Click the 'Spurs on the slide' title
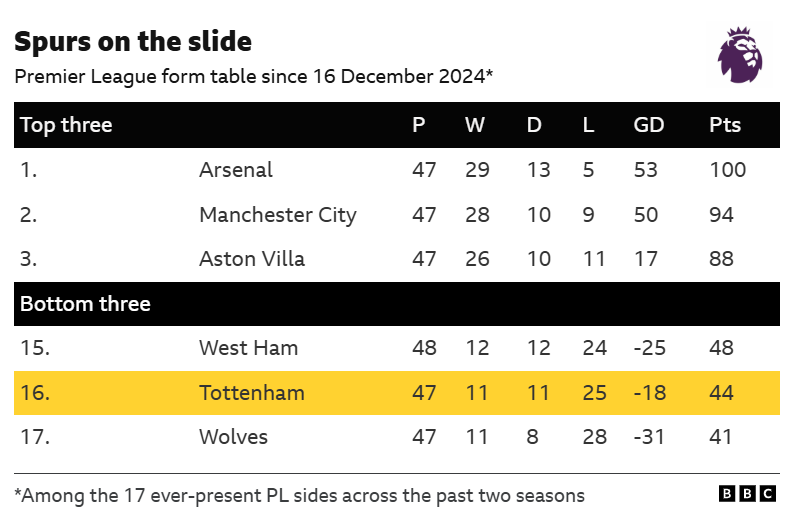The image size is (794, 528). pos(133,42)
